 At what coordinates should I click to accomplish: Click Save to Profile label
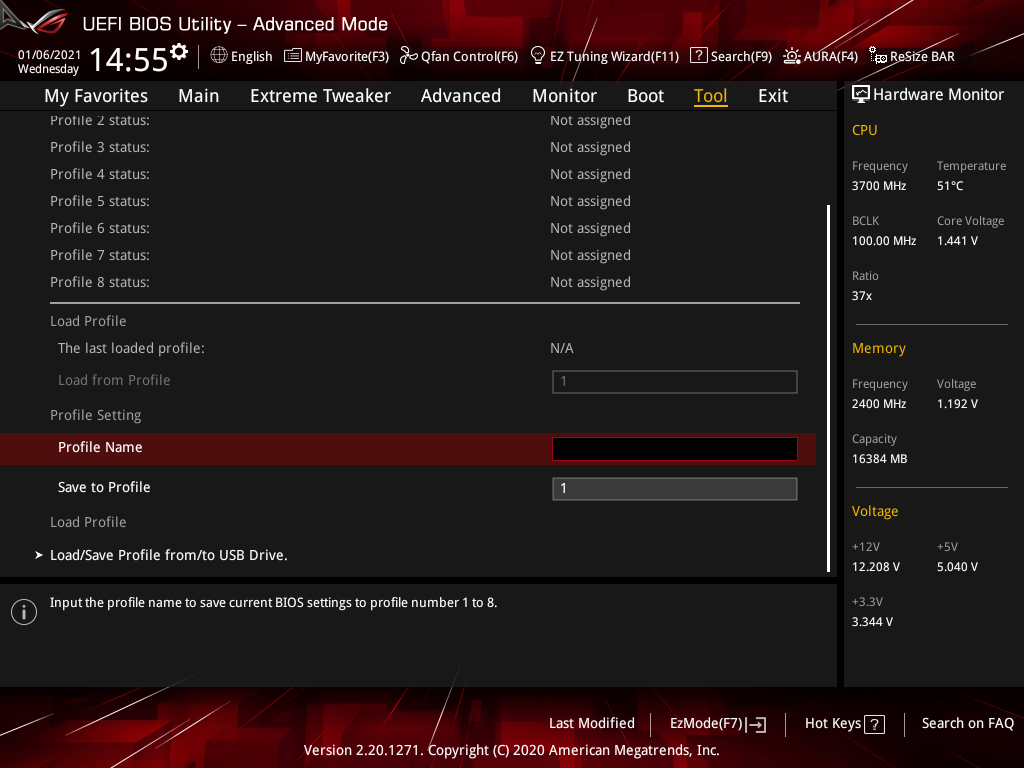[104, 487]
